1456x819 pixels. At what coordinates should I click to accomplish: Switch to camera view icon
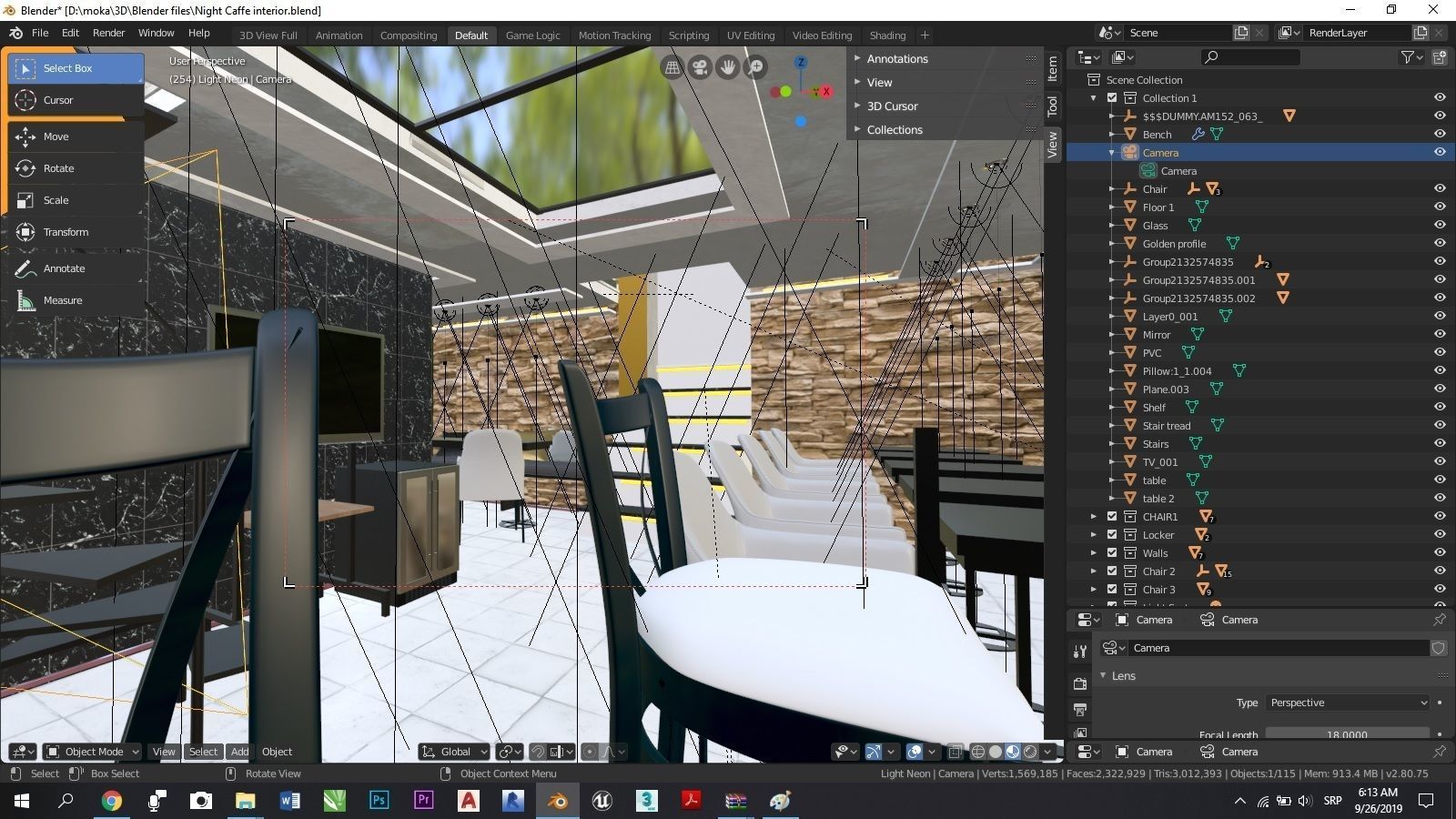pos(700,67)
